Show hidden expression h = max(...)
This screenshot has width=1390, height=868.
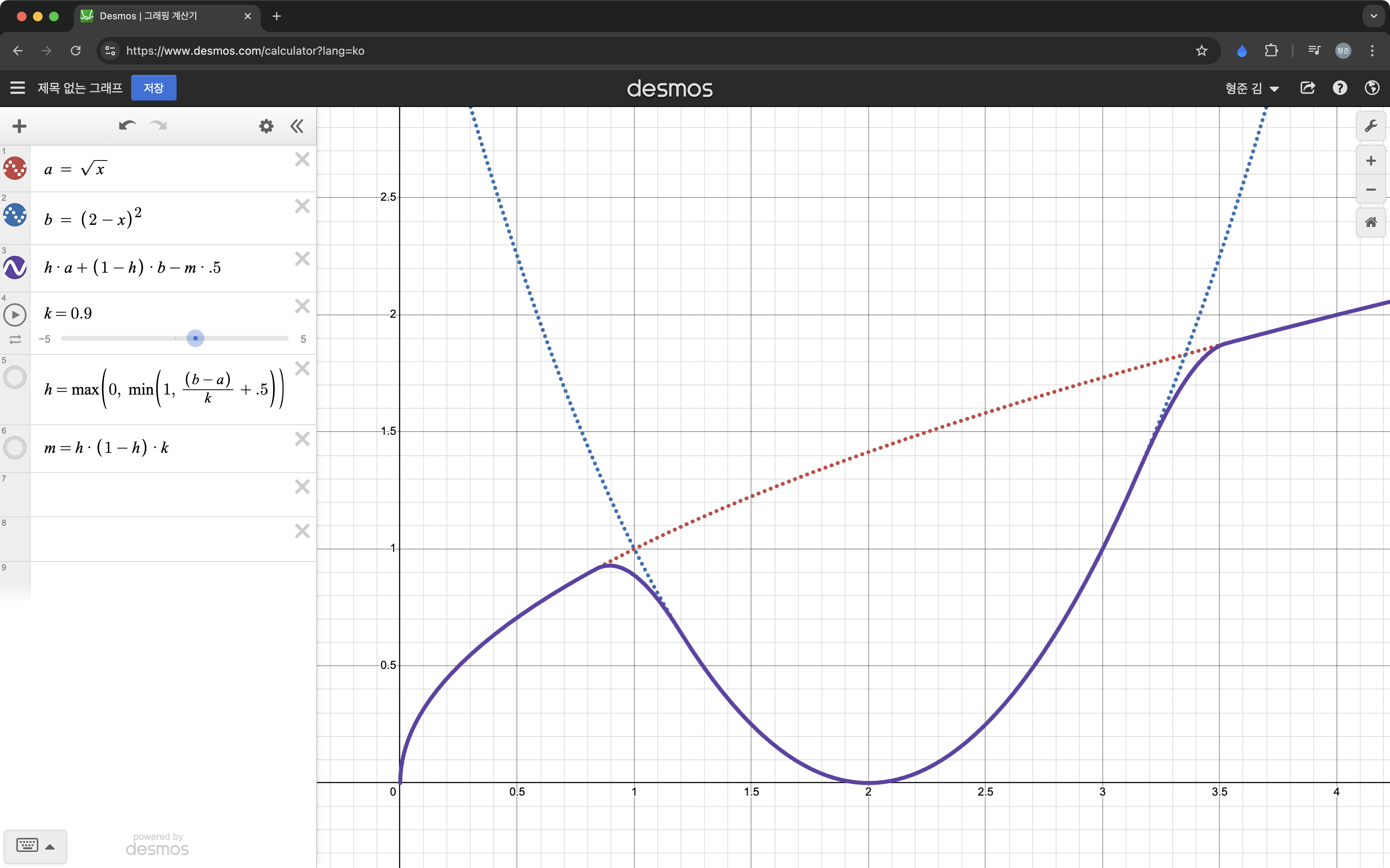point(15,377)
